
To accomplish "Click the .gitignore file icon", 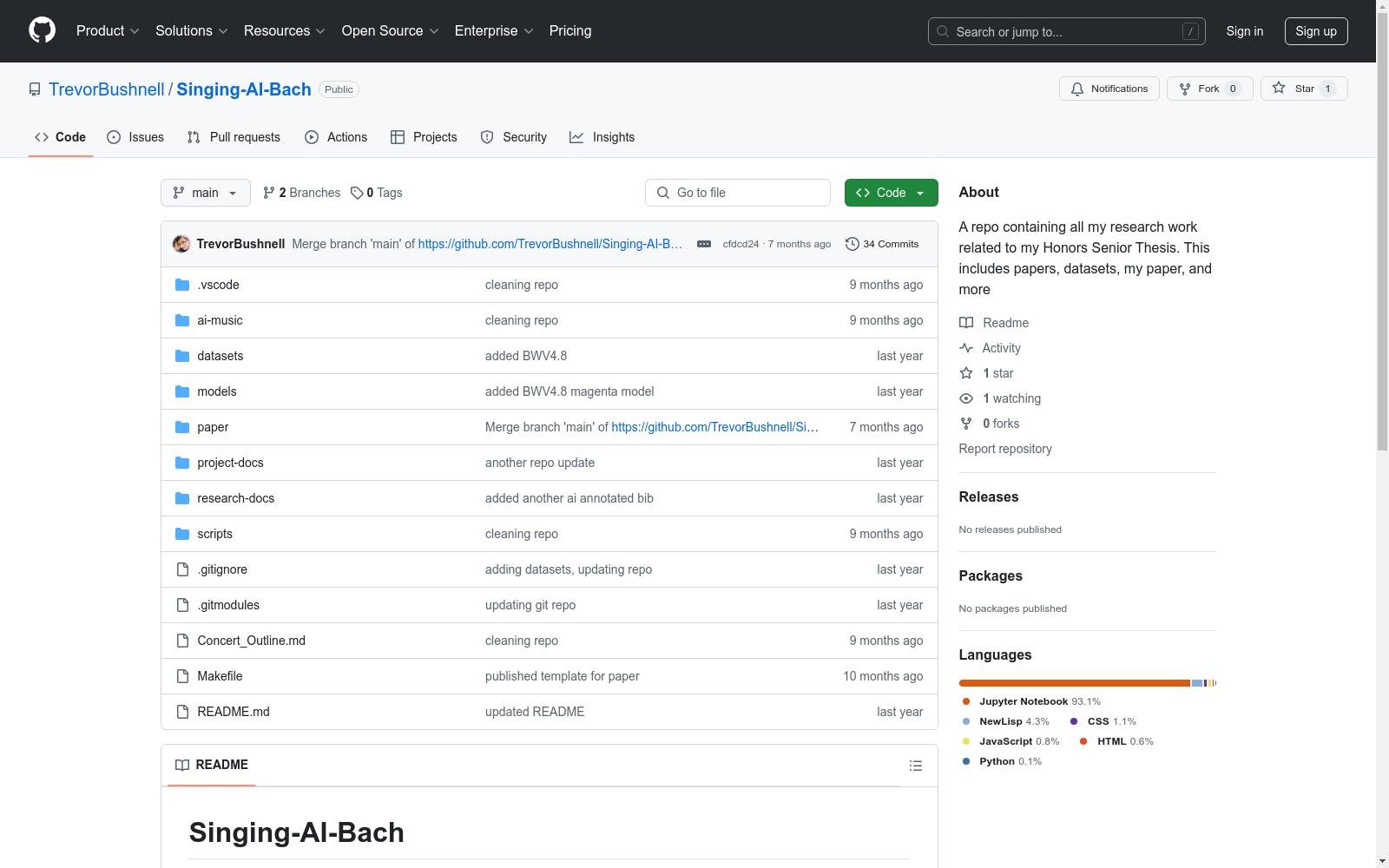I will pos(182,569).
